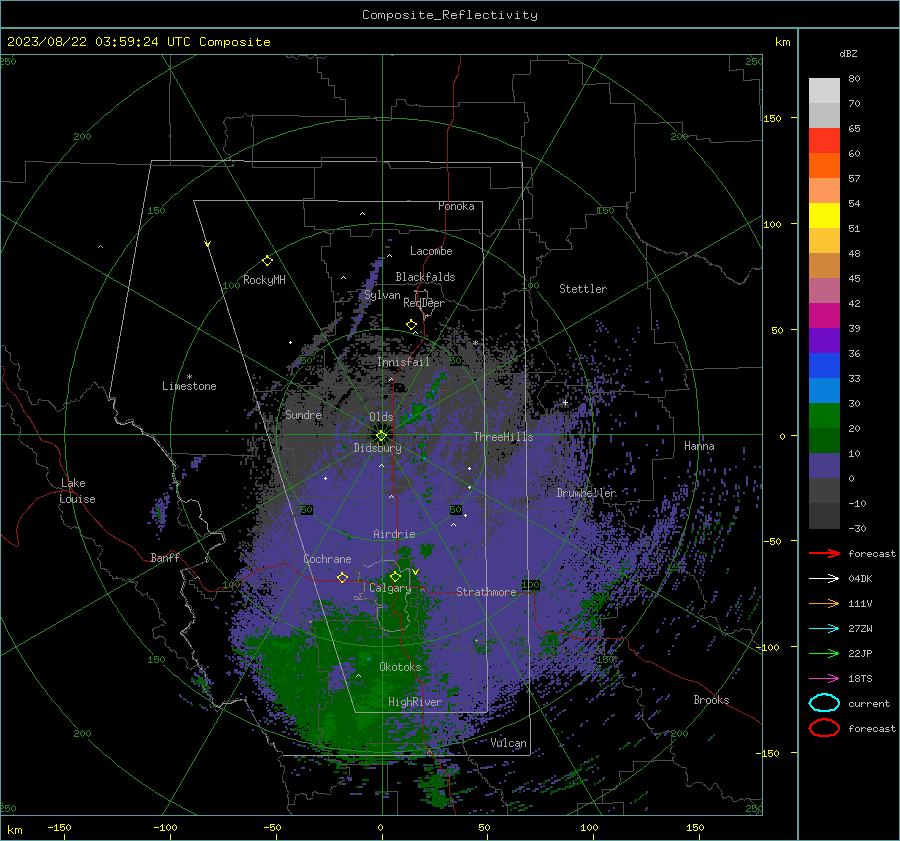Click the cyan 27ZW arrow icon
Image resolution: width=900 pixels, height=841 pixels.
click(824, 629)
